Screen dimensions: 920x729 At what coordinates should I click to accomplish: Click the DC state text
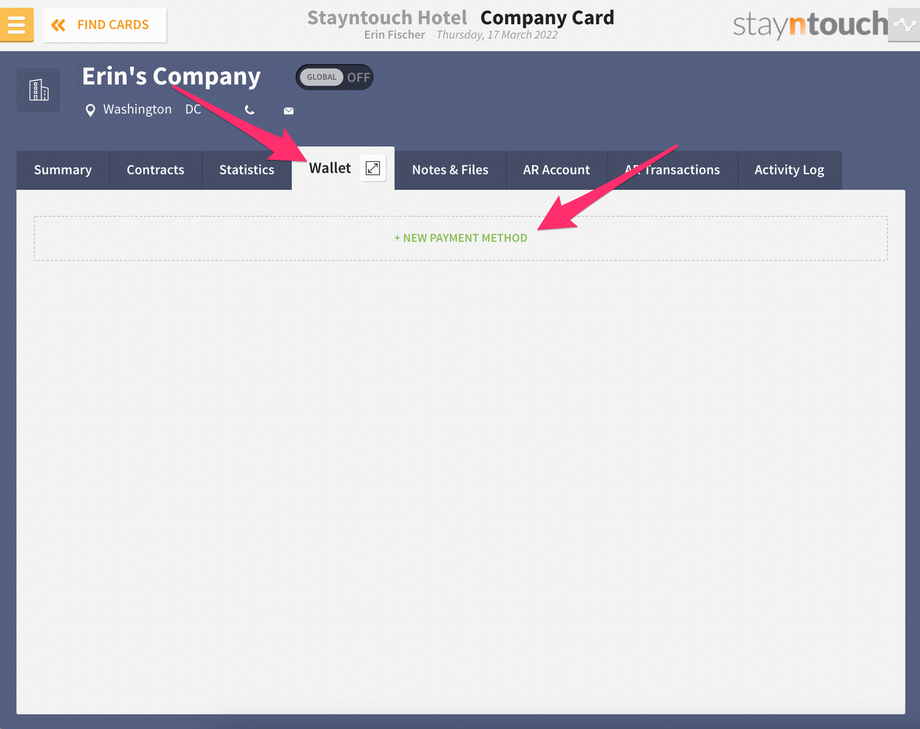tap(193, 110)
